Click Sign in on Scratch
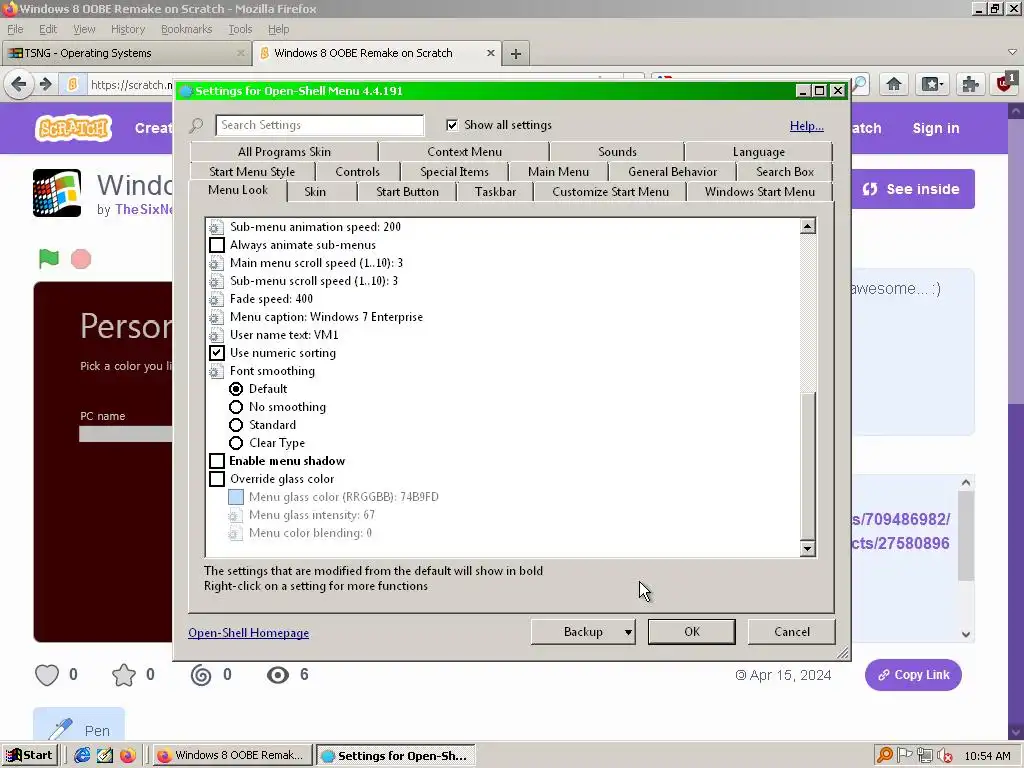Viewport: 1024px width, 768px height. coord(936,128)
